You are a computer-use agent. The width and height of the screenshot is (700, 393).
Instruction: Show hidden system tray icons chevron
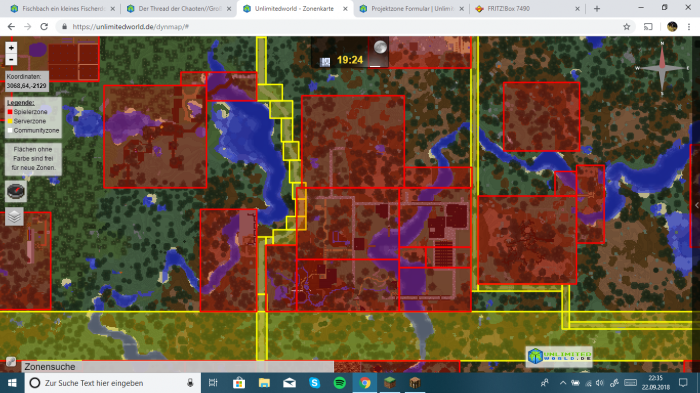coord(562,383)
